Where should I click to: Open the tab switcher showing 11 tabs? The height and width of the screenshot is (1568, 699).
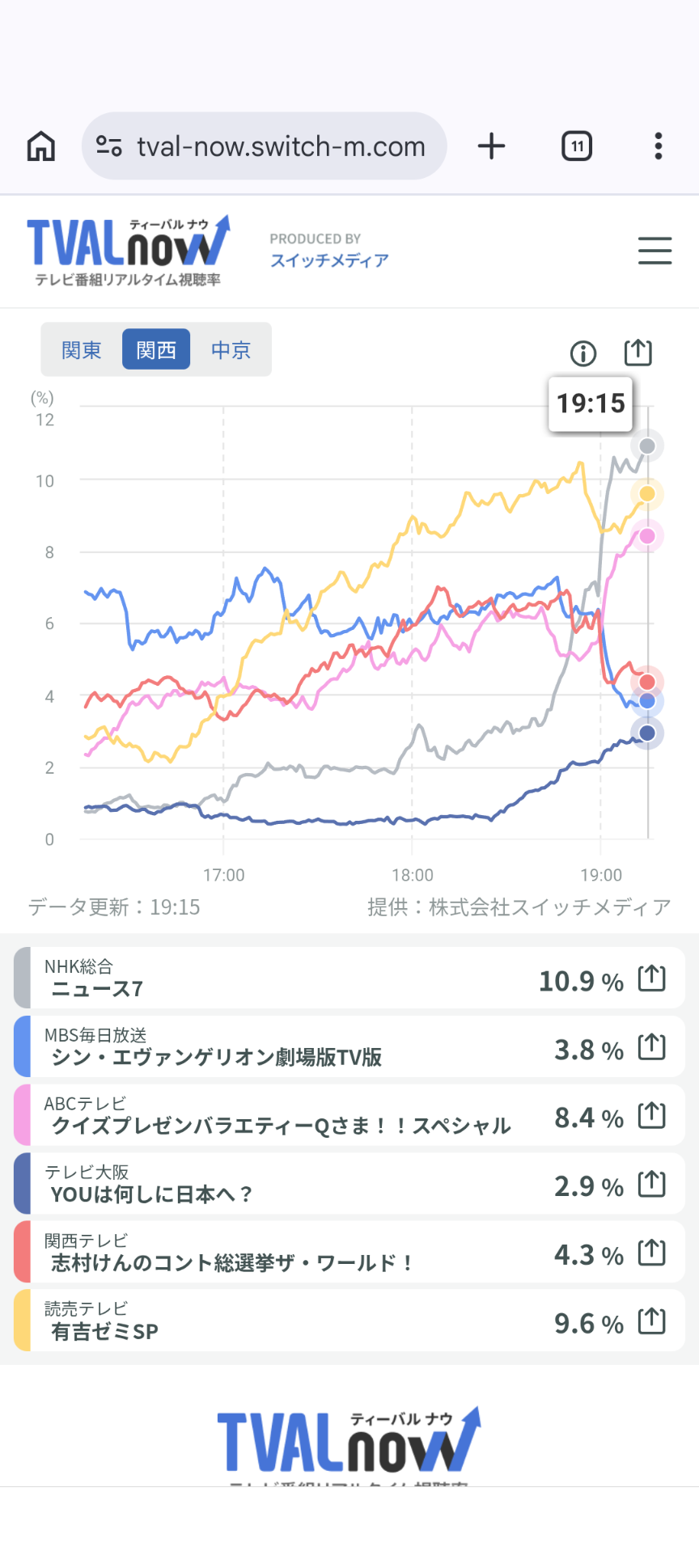pos(576,146)
